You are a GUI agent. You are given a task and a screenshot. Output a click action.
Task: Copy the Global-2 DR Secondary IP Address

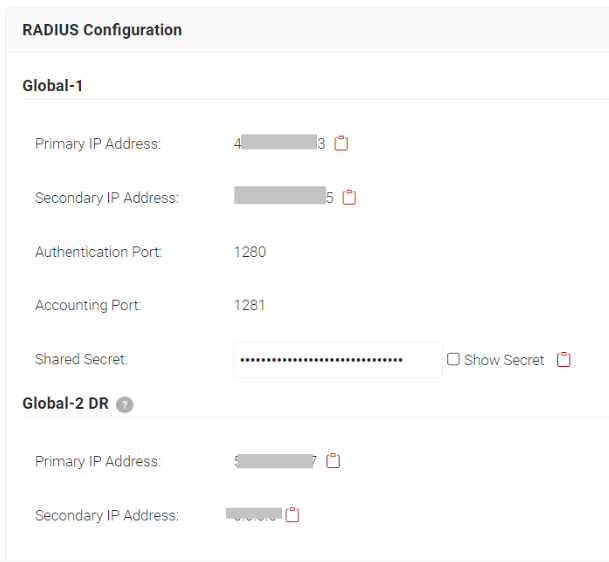(292, 515)
